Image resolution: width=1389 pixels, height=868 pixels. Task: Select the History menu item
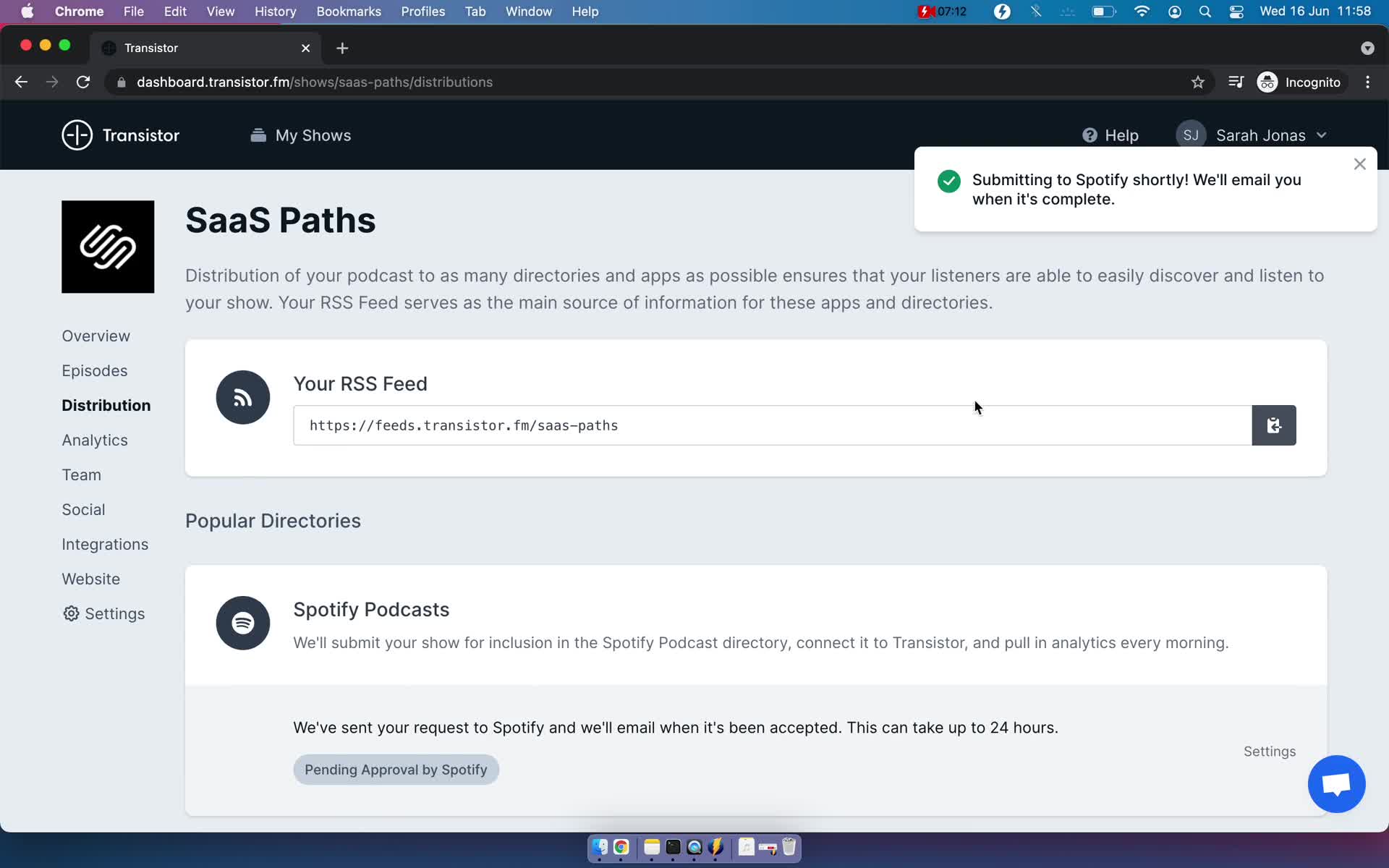point(275,11)
